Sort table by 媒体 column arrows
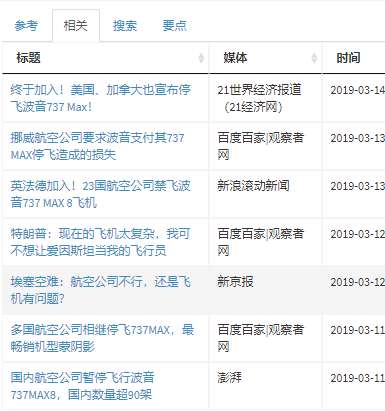This screenshot has width=385, height=411. point(314,58)
